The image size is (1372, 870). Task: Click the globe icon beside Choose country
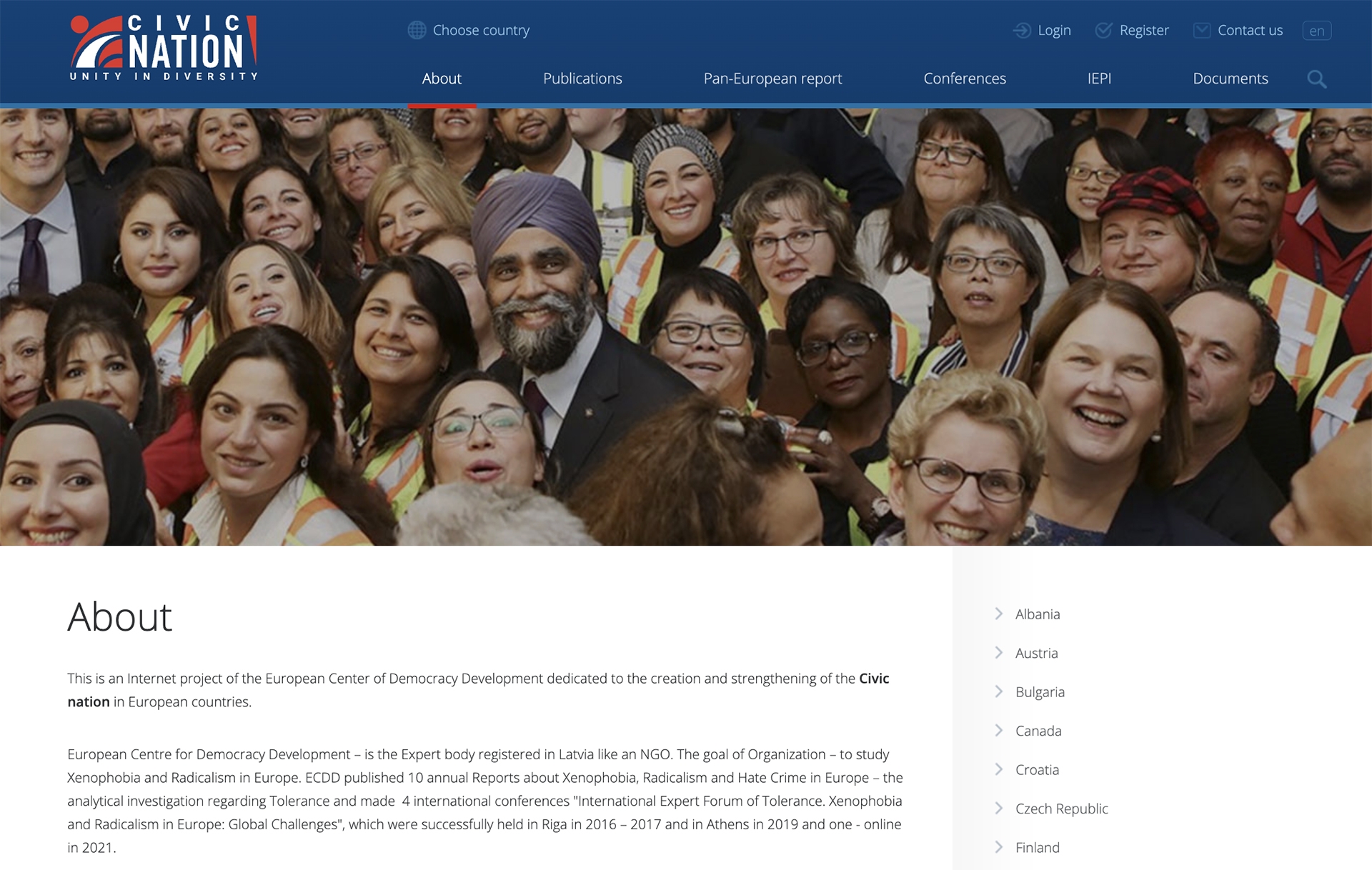tap(417, 30)
